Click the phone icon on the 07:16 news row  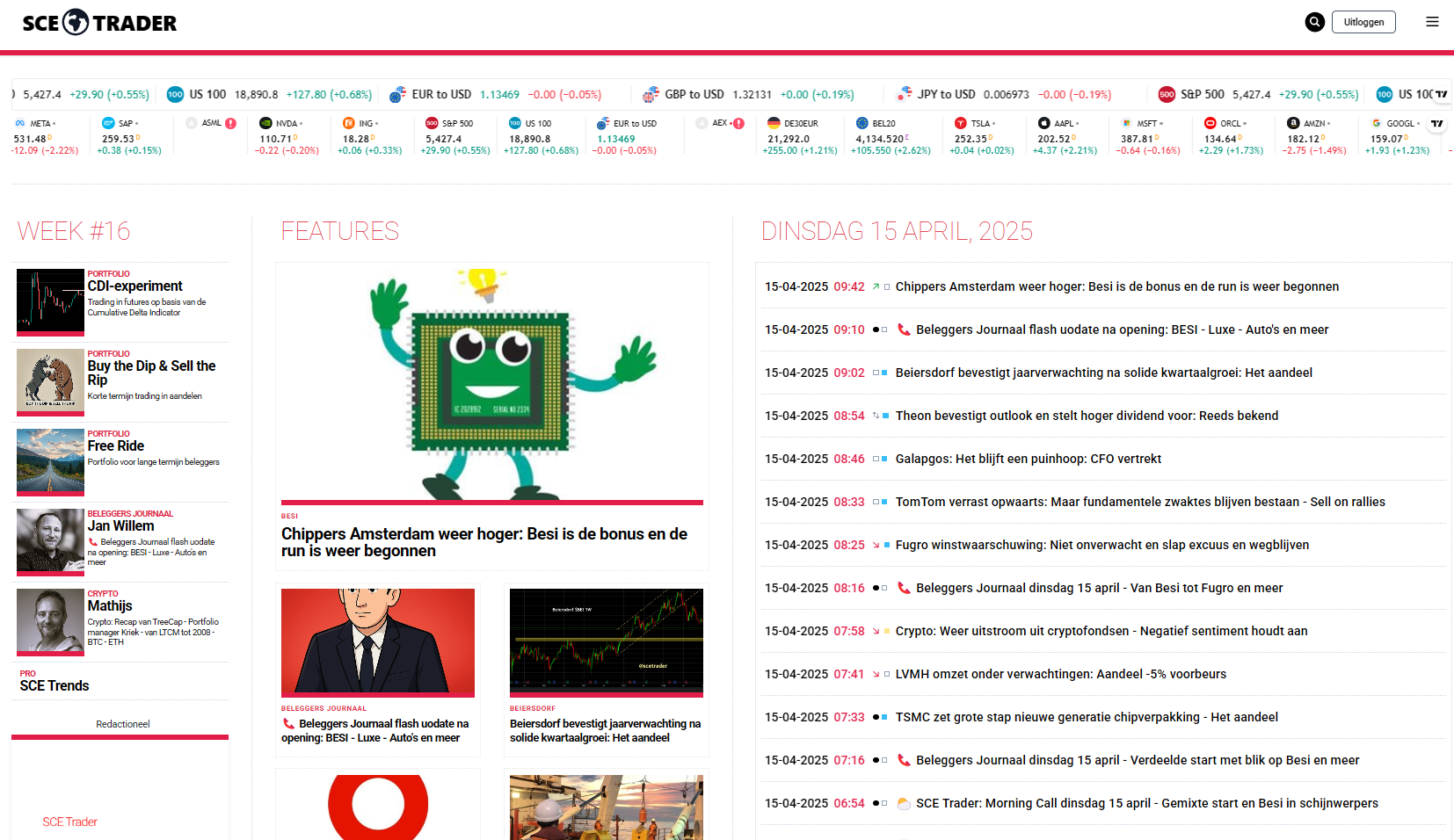point(904,760)
